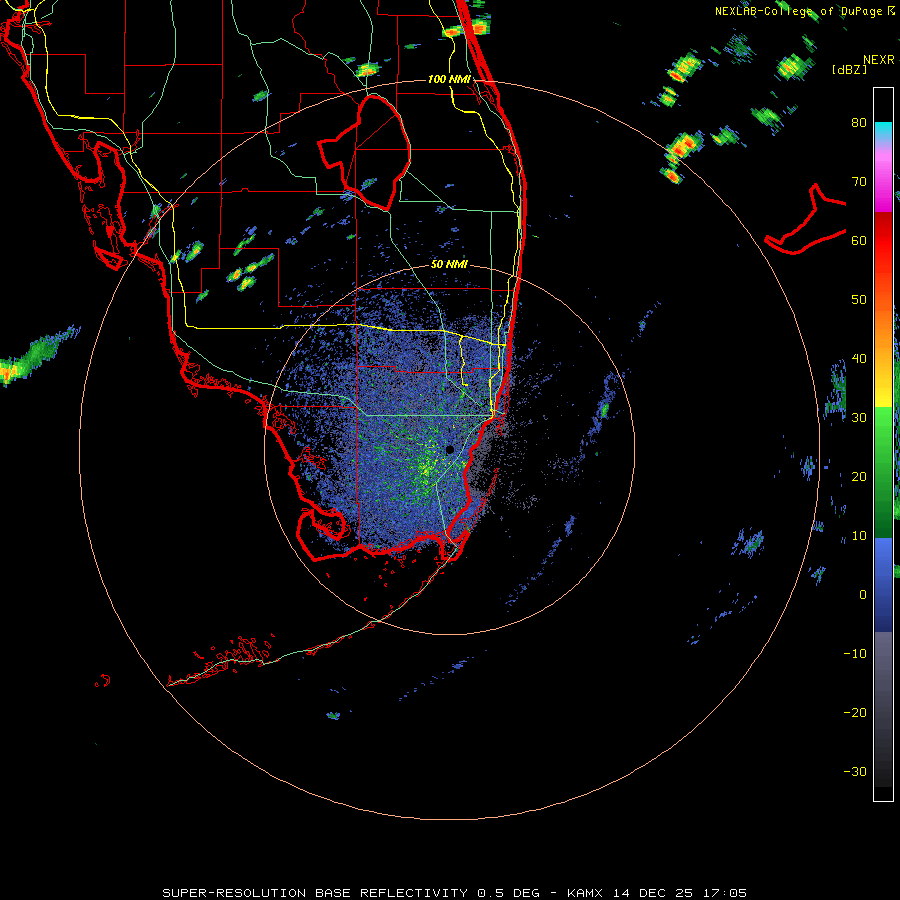Screen dimensions: 900x900
Task: Click the 70 value on dBZ scale
Action: (859, 182)
